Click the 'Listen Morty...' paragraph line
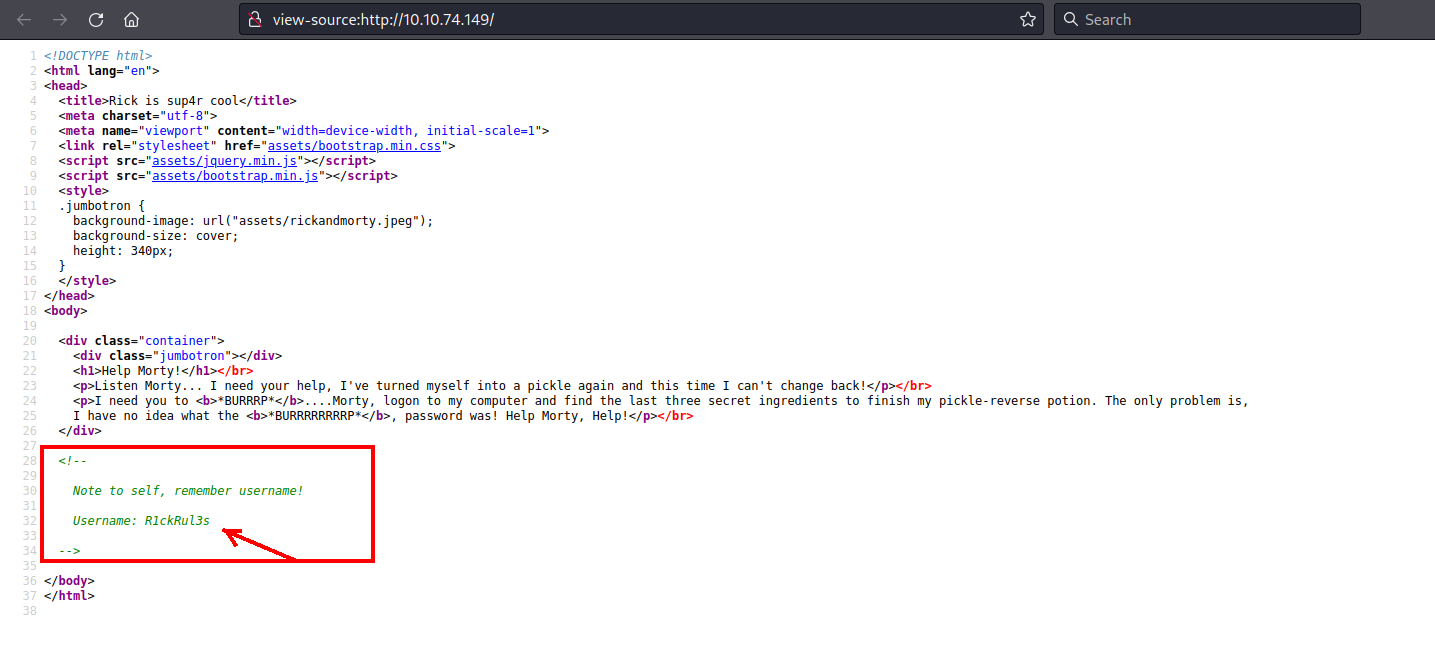Viewport: 1435px width, 652px height. tap(503, 386)
